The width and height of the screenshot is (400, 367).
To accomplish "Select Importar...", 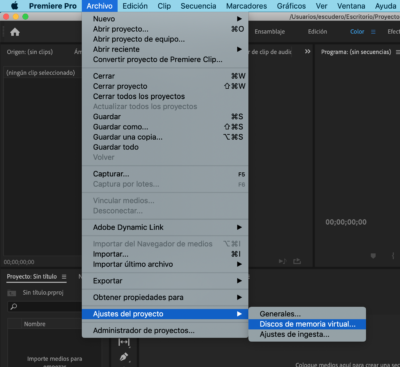I will coord(165,254).
